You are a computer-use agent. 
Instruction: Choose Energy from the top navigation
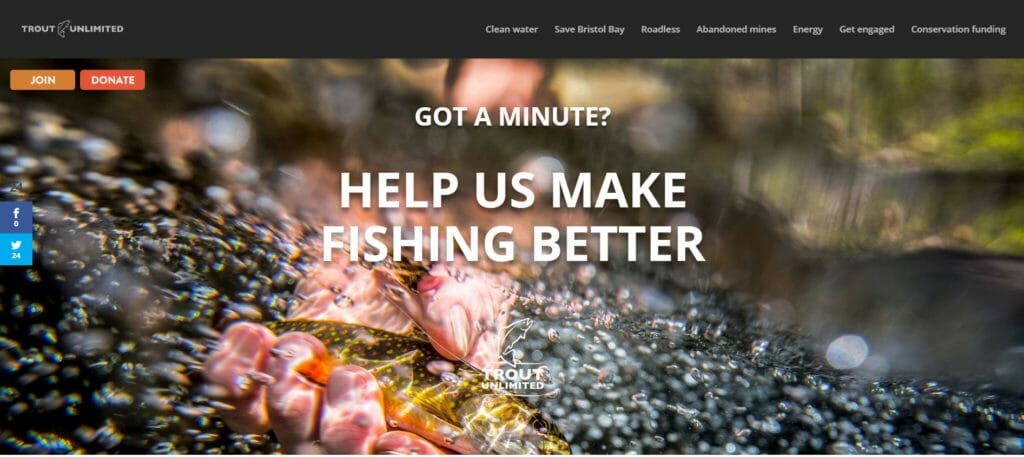pos(807,29)
